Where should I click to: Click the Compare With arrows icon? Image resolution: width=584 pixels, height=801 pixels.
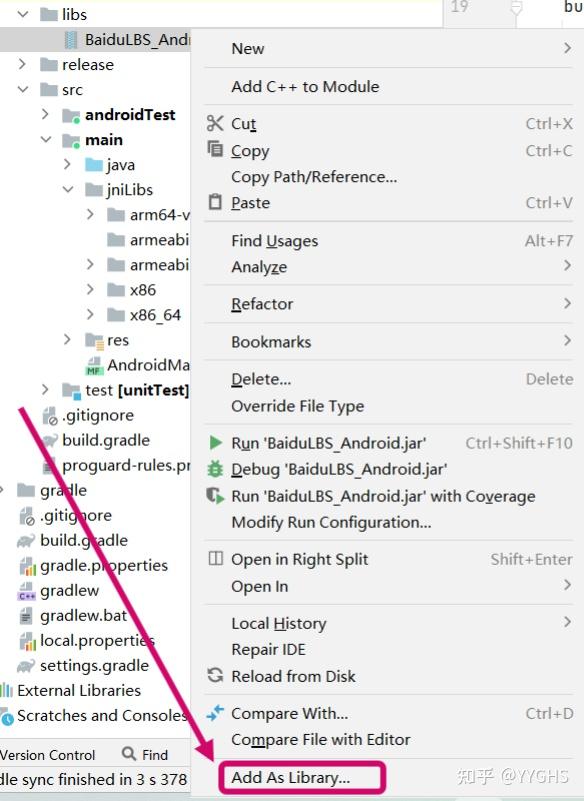pyautogui.click(x=215, y=713)
